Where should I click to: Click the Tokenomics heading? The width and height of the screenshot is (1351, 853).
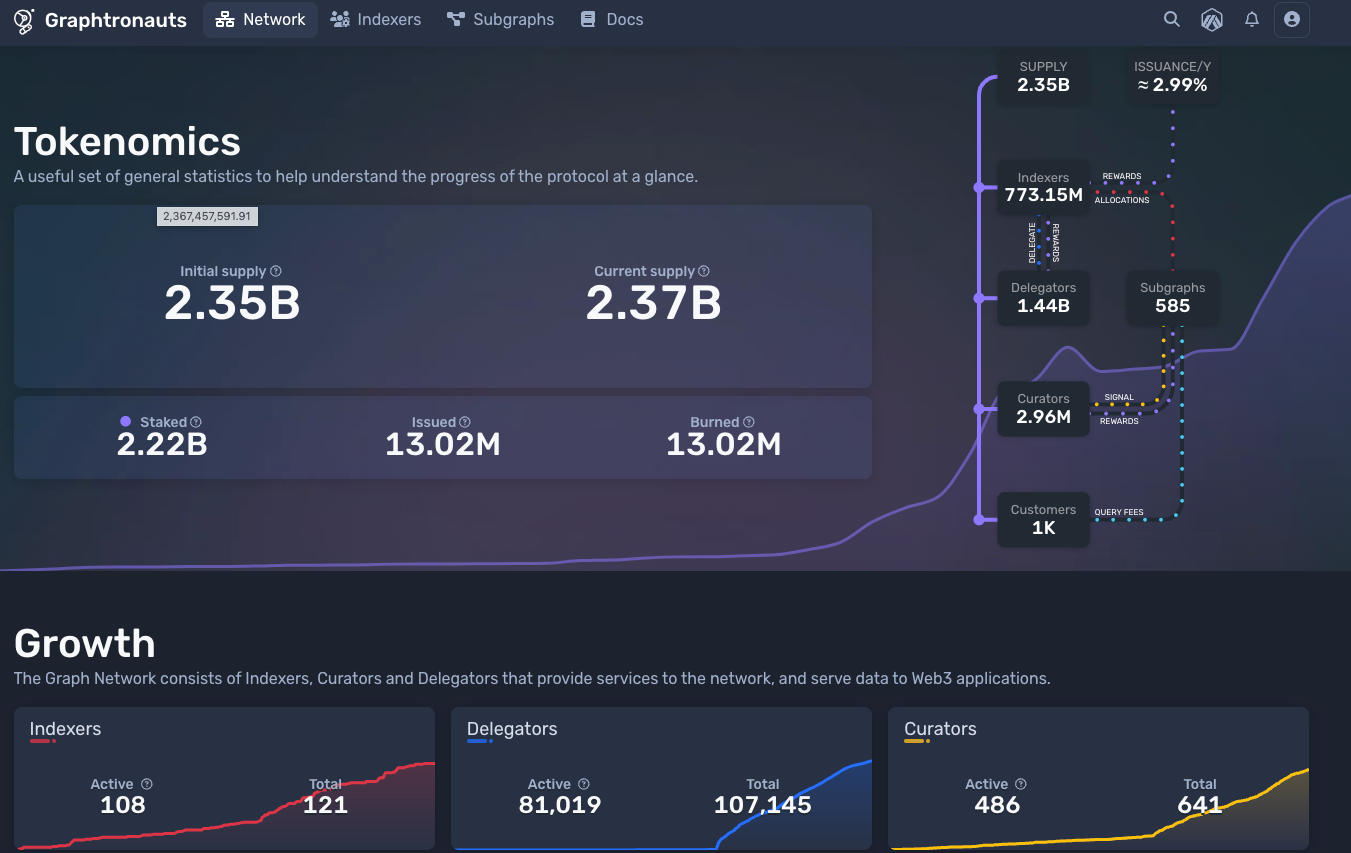pos(127,142)
